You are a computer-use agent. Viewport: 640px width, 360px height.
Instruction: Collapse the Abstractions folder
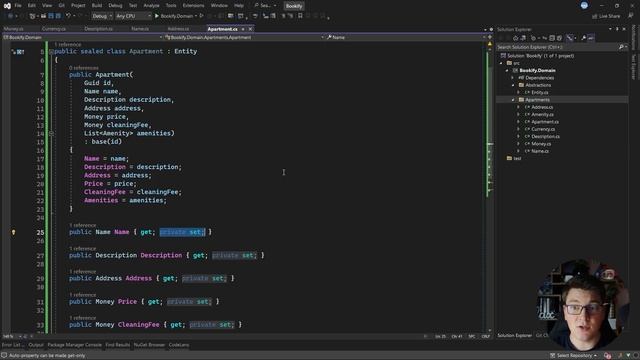click(513, 85)
